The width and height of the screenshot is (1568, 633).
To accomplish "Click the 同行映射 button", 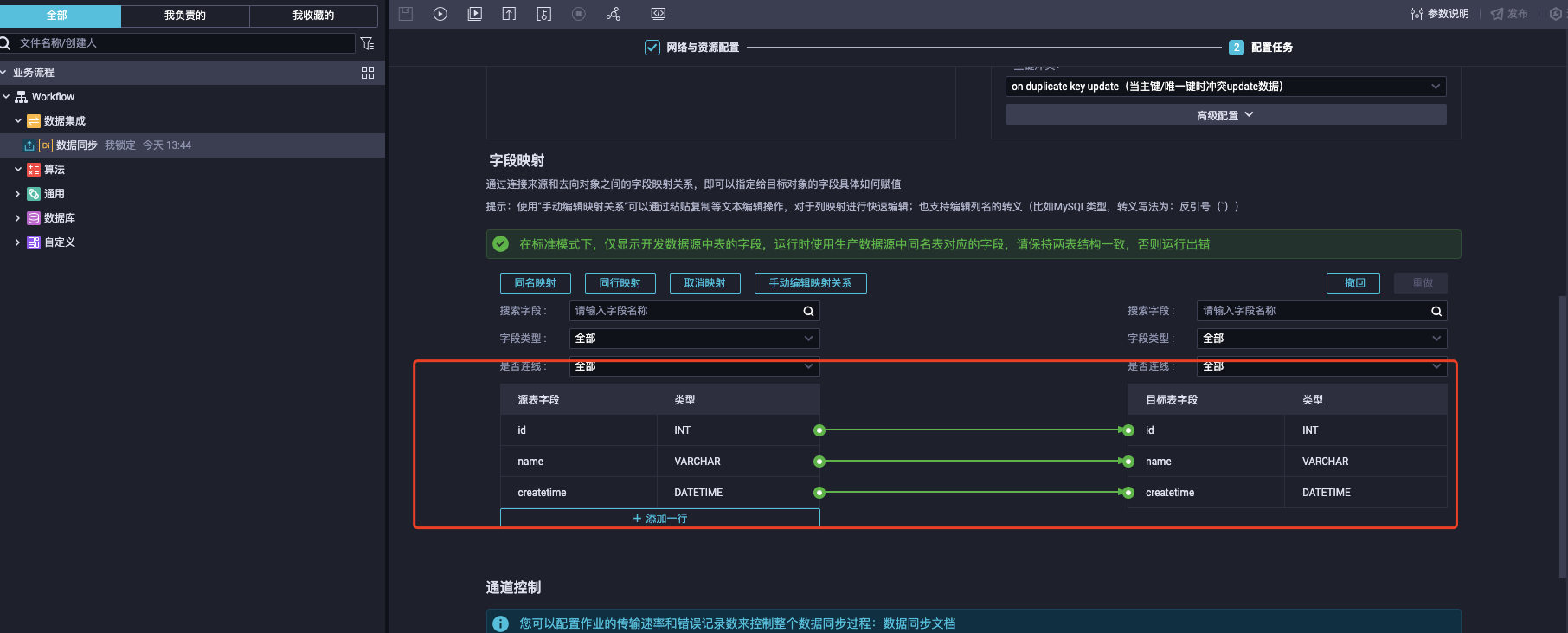I will tap(620, 283).
